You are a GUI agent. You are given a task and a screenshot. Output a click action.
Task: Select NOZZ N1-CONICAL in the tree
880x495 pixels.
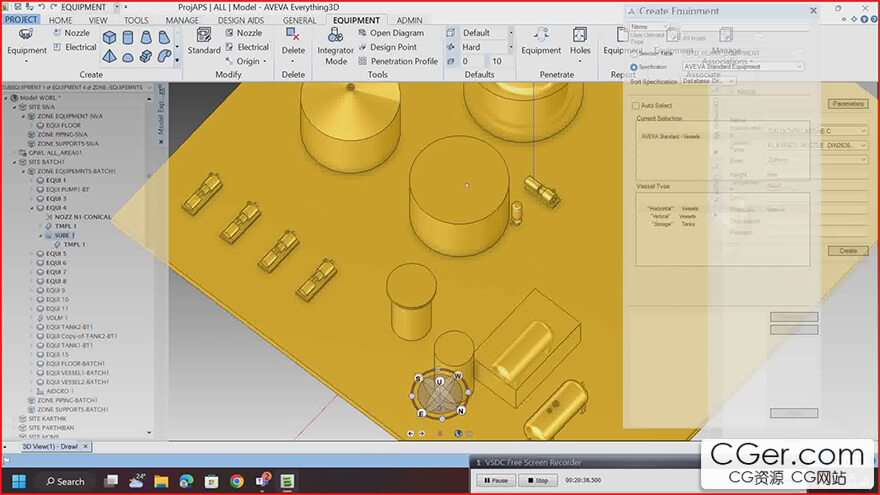point(82,217)
